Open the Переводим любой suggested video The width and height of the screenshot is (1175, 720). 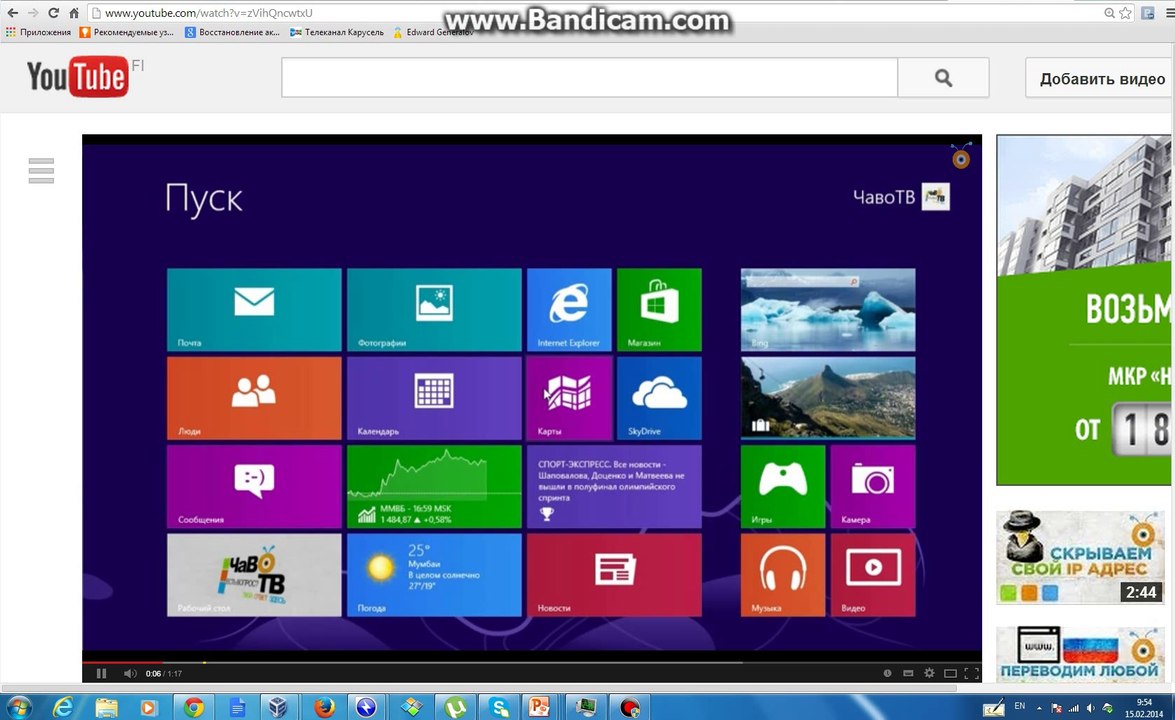pyautogui.click(x=1080, y=655)
